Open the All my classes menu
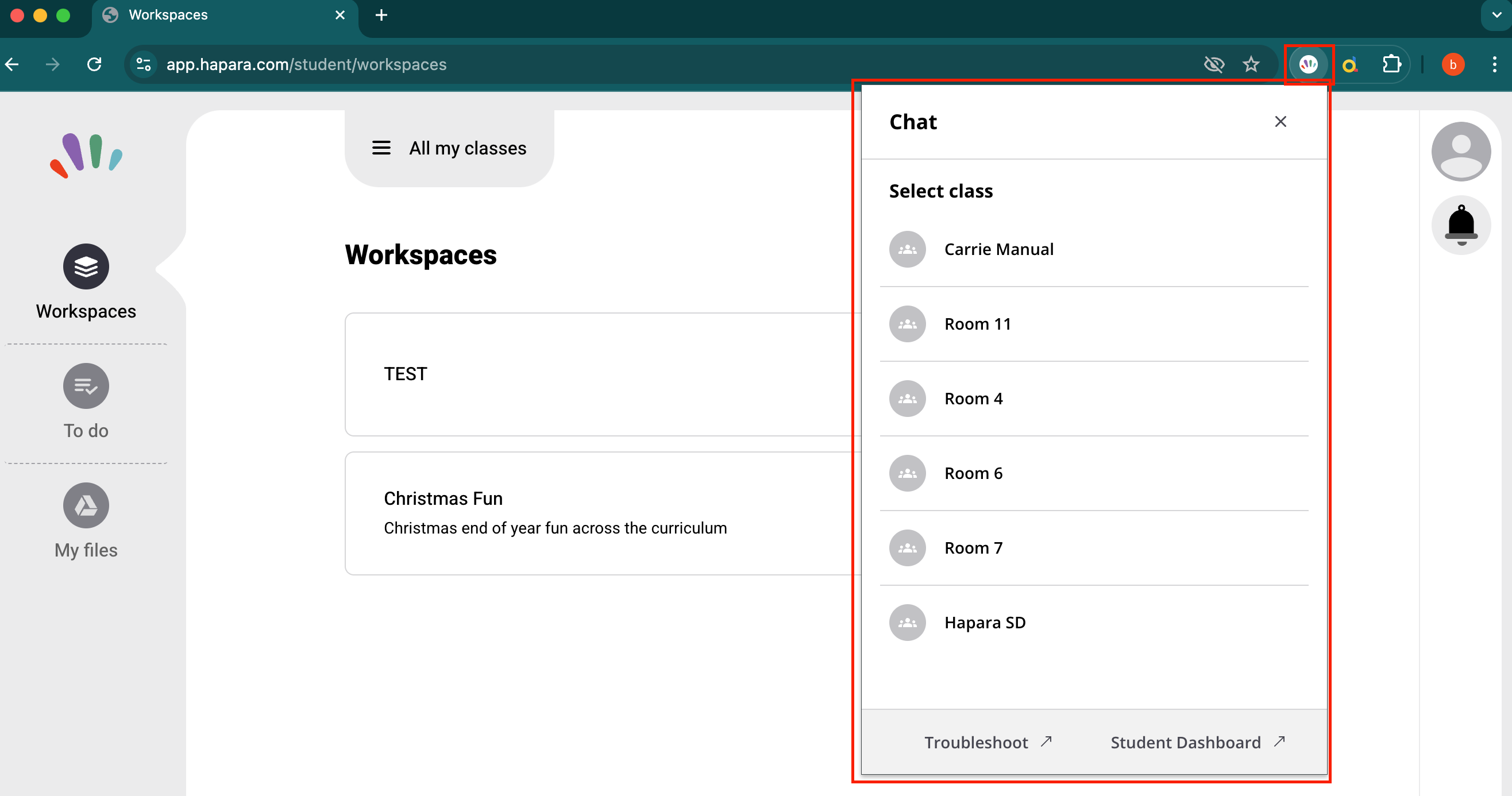Screen dimensions: 1512x796 coord(449,148)
